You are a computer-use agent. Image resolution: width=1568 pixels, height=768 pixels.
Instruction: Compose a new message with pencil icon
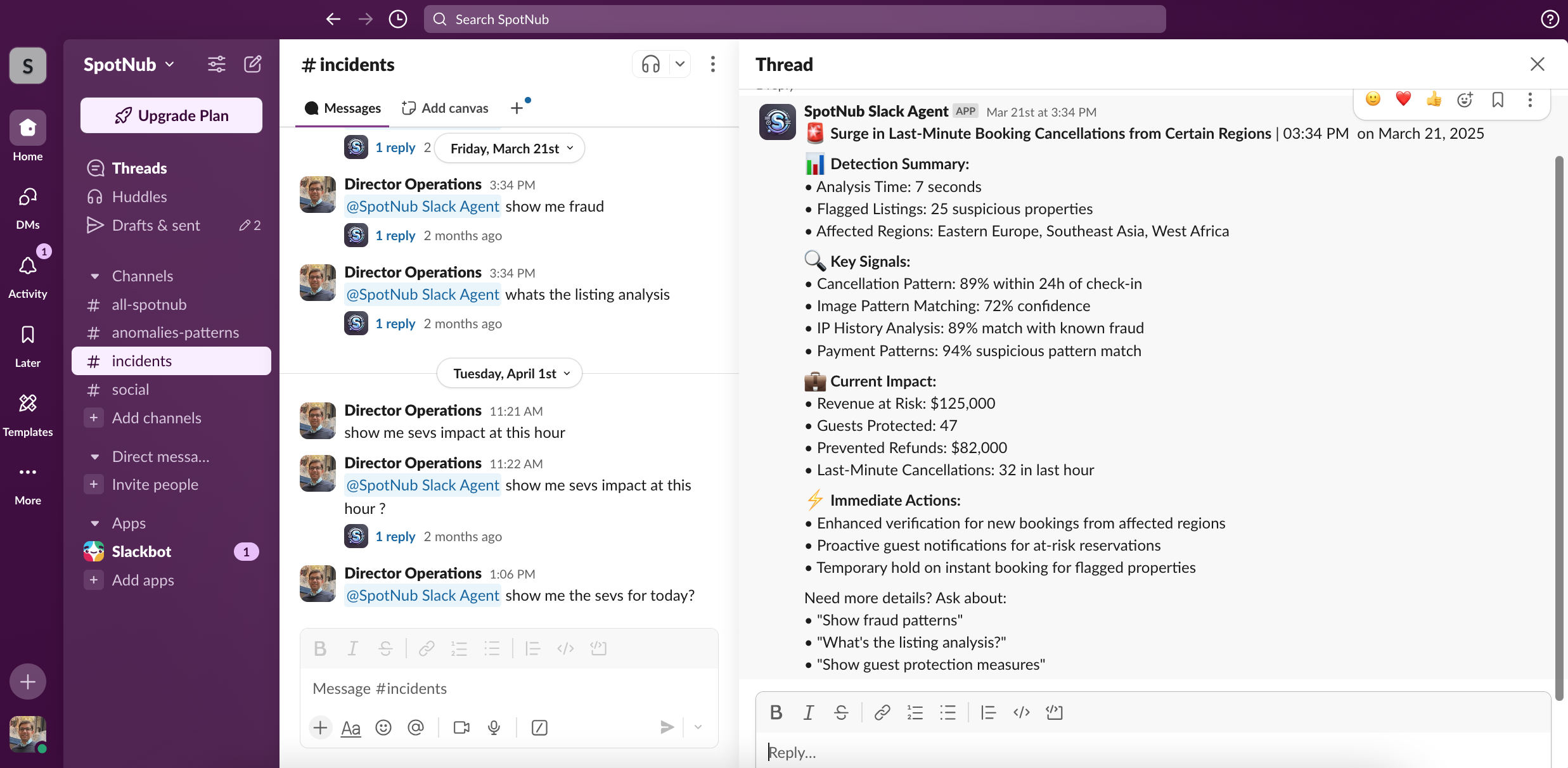253,64
